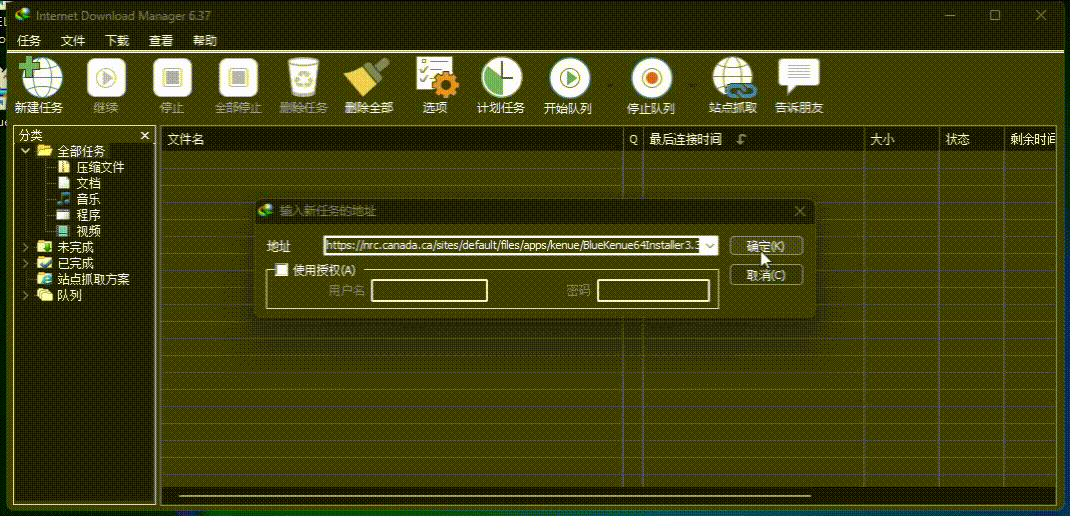Image resolution: width=1070 pixels, height=516 pixels.
Task: Click the 删除任务 recycle bin icon
Action: 303,77
